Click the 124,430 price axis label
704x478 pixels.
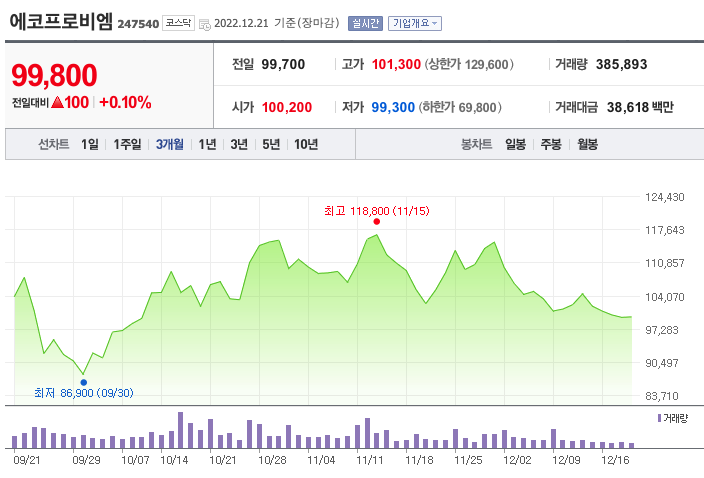pyautogui.click(x=664, y=197)
